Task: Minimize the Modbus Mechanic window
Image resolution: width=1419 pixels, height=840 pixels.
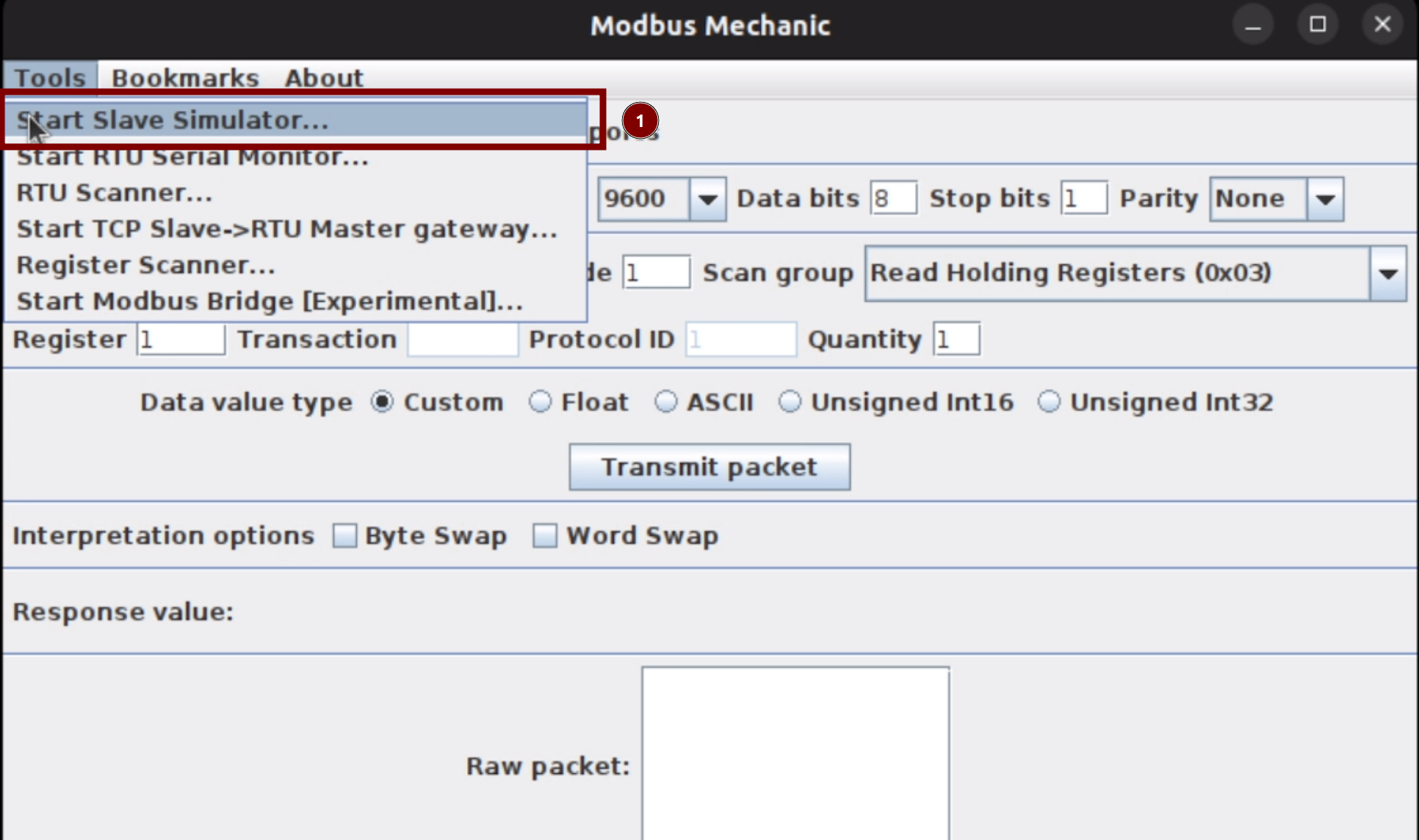Action: point(1253,26)
